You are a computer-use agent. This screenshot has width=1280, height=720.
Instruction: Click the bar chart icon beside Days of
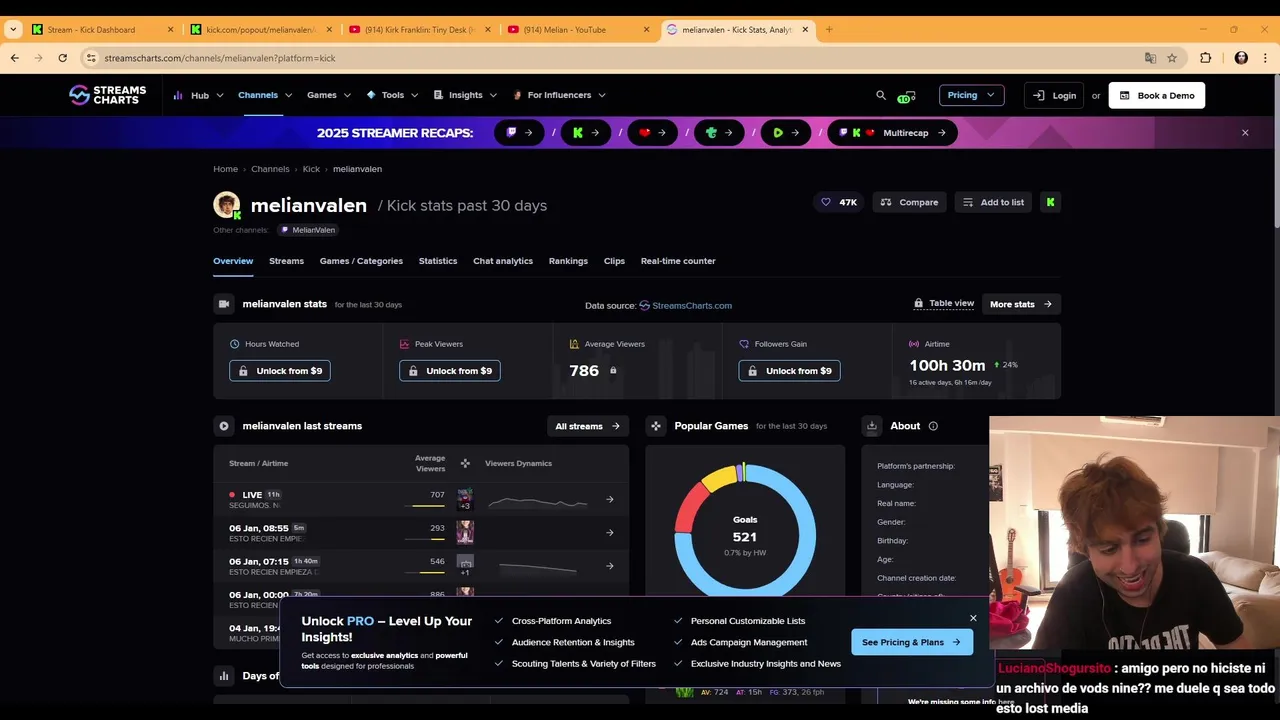click(x=224, y=676)
